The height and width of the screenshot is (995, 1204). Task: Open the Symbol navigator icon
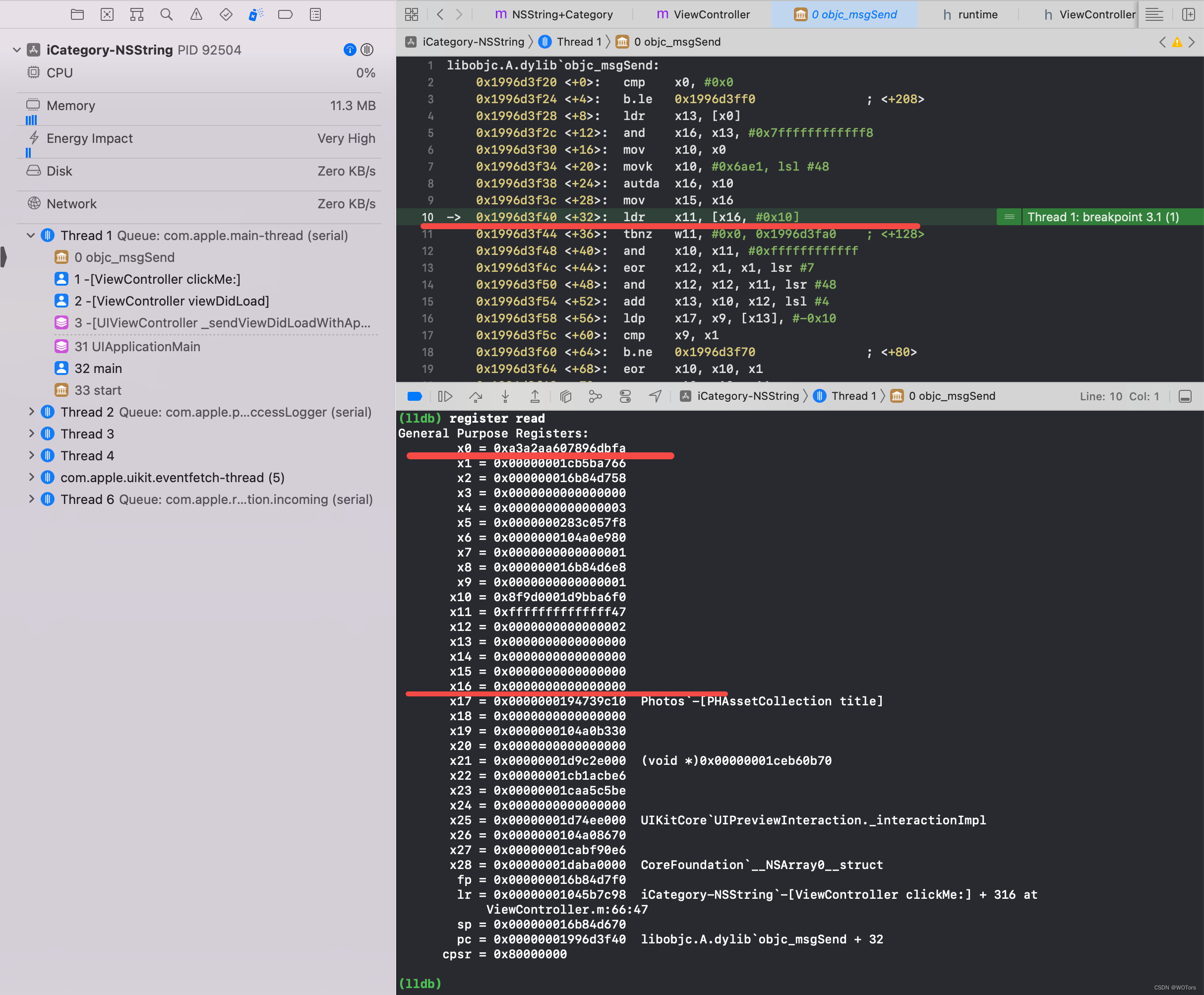click(137, 14)
